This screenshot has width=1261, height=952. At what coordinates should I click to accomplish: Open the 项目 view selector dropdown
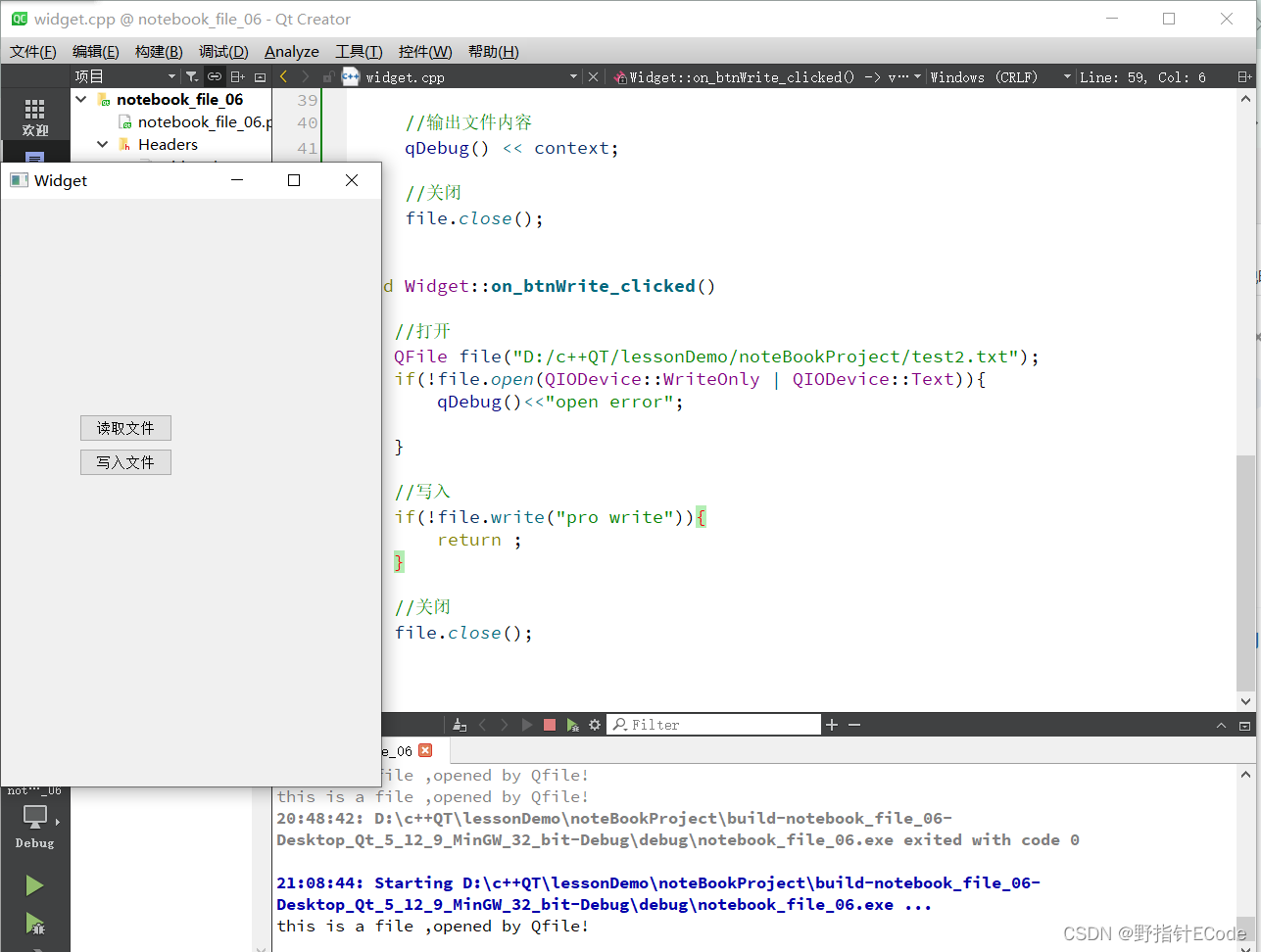click(125, 76)
